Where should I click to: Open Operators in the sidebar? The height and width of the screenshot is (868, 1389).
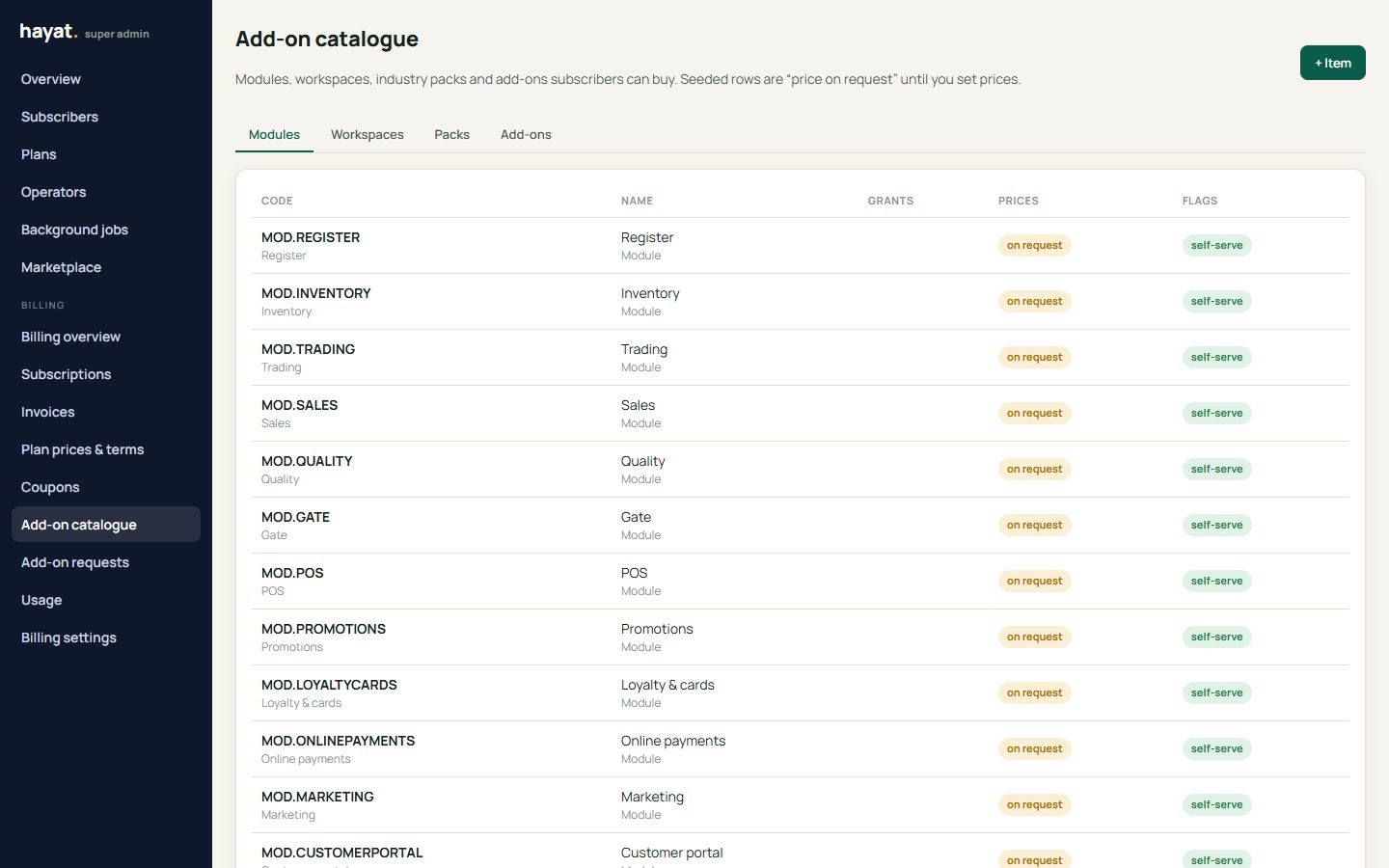[106, 192]
